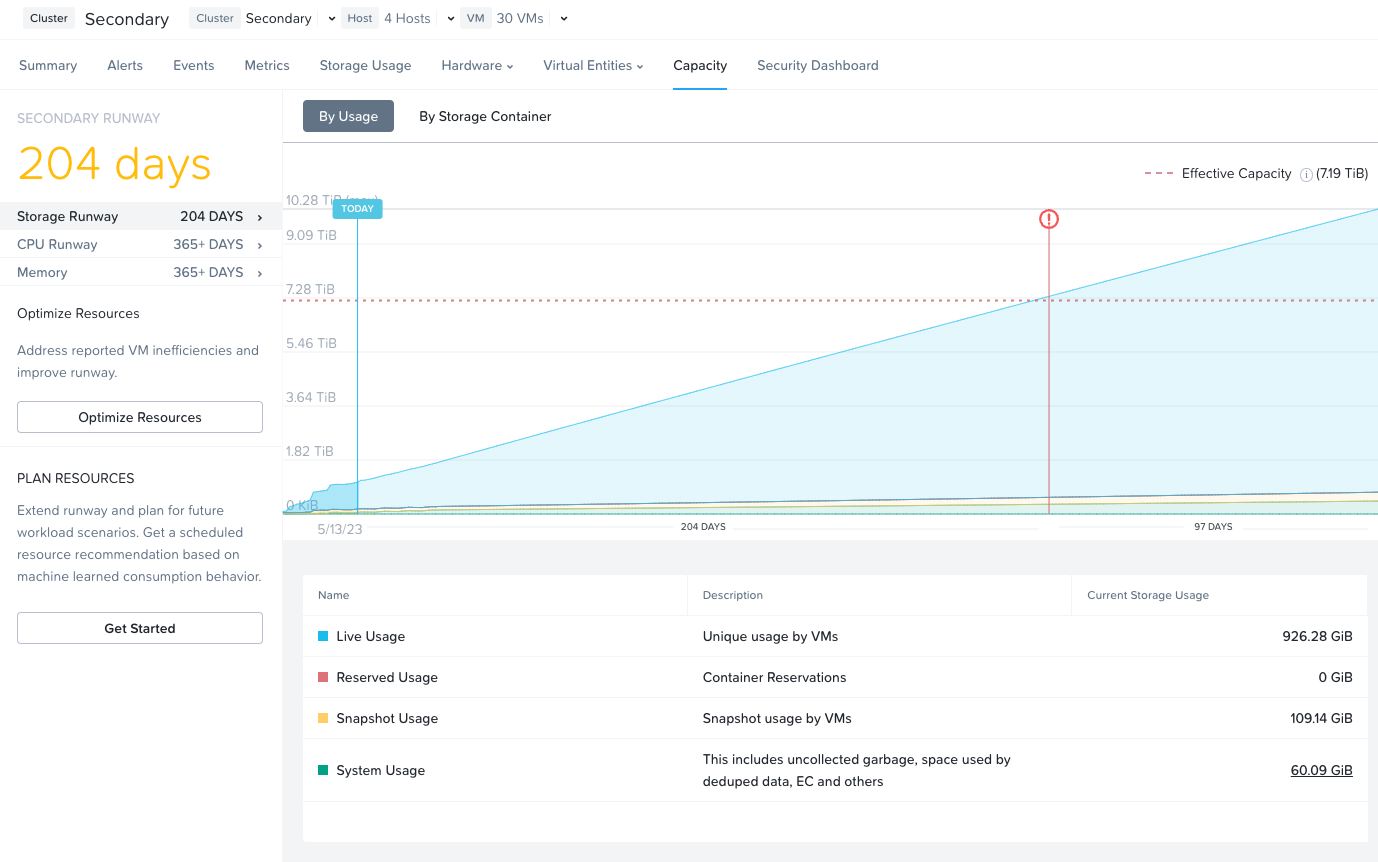
Task: Switch to the Storage Usage tab
Action: coord(365,65)
